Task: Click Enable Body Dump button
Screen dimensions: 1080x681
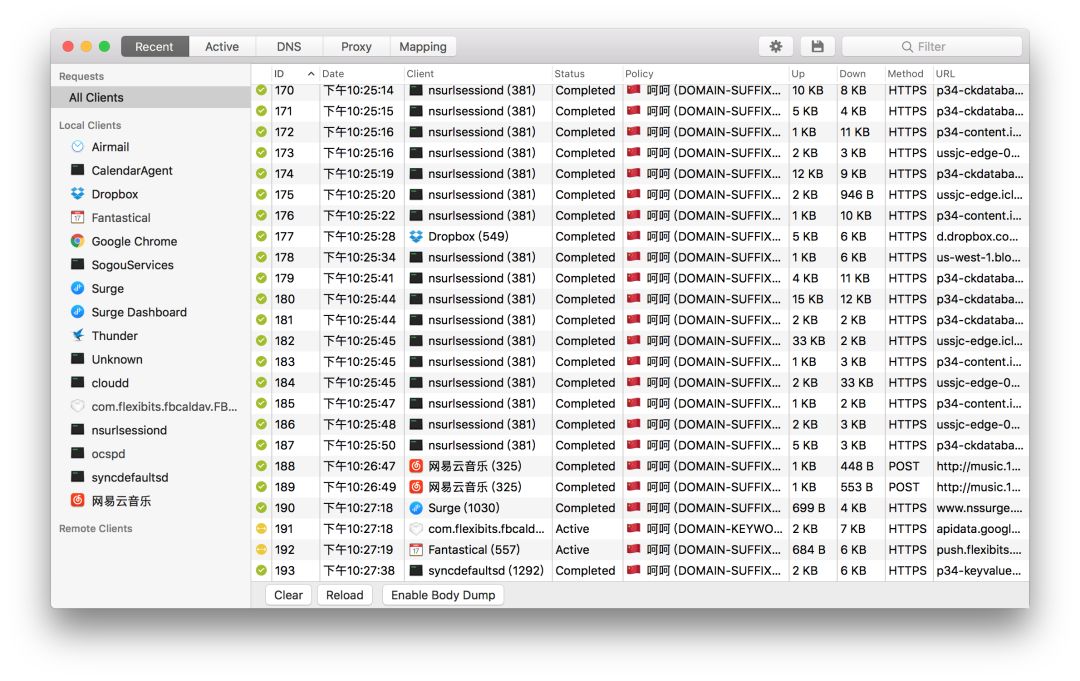Action: [x=443, y=595]
